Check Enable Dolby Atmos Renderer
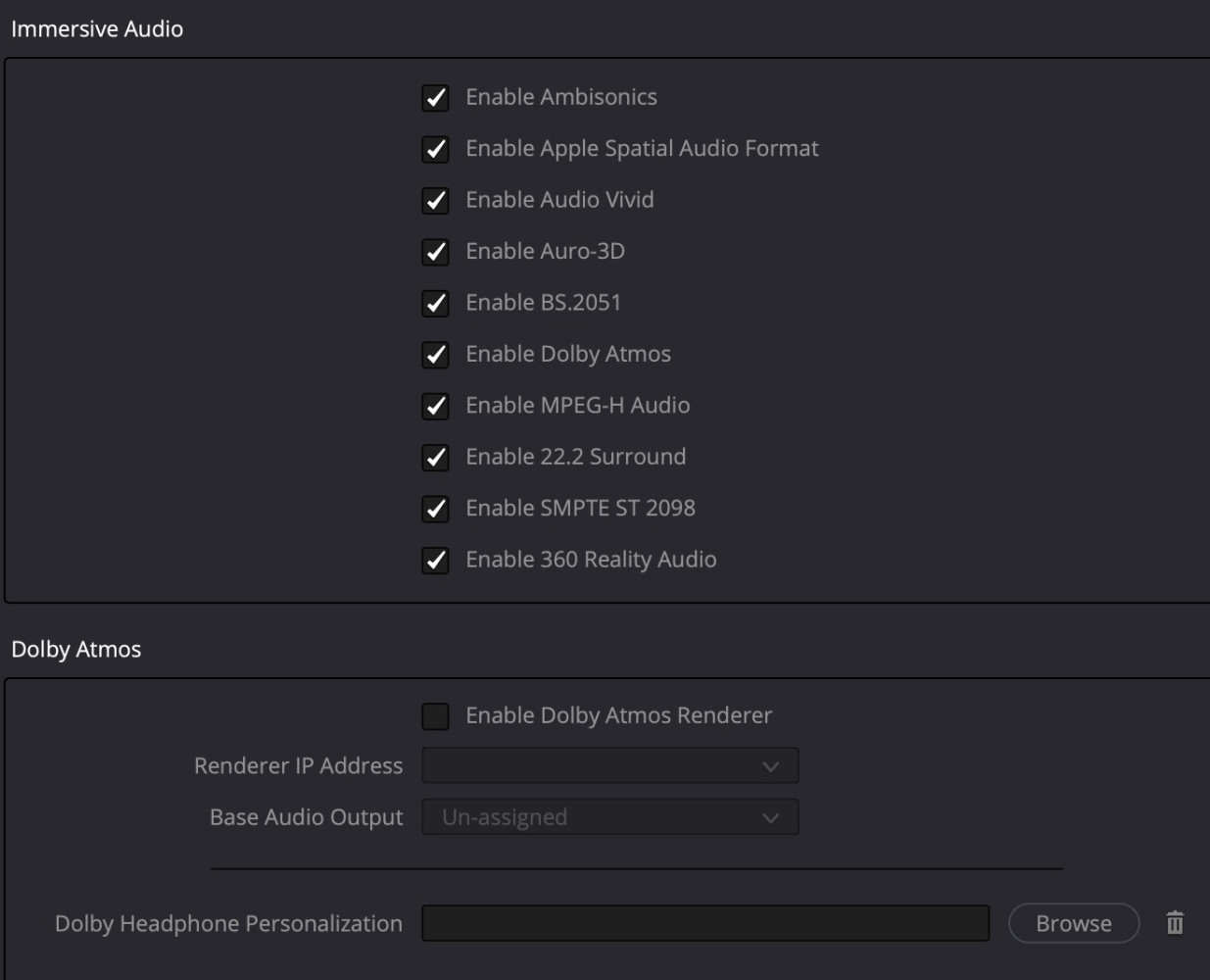The image size is (1210, 980). click(435, 716)
